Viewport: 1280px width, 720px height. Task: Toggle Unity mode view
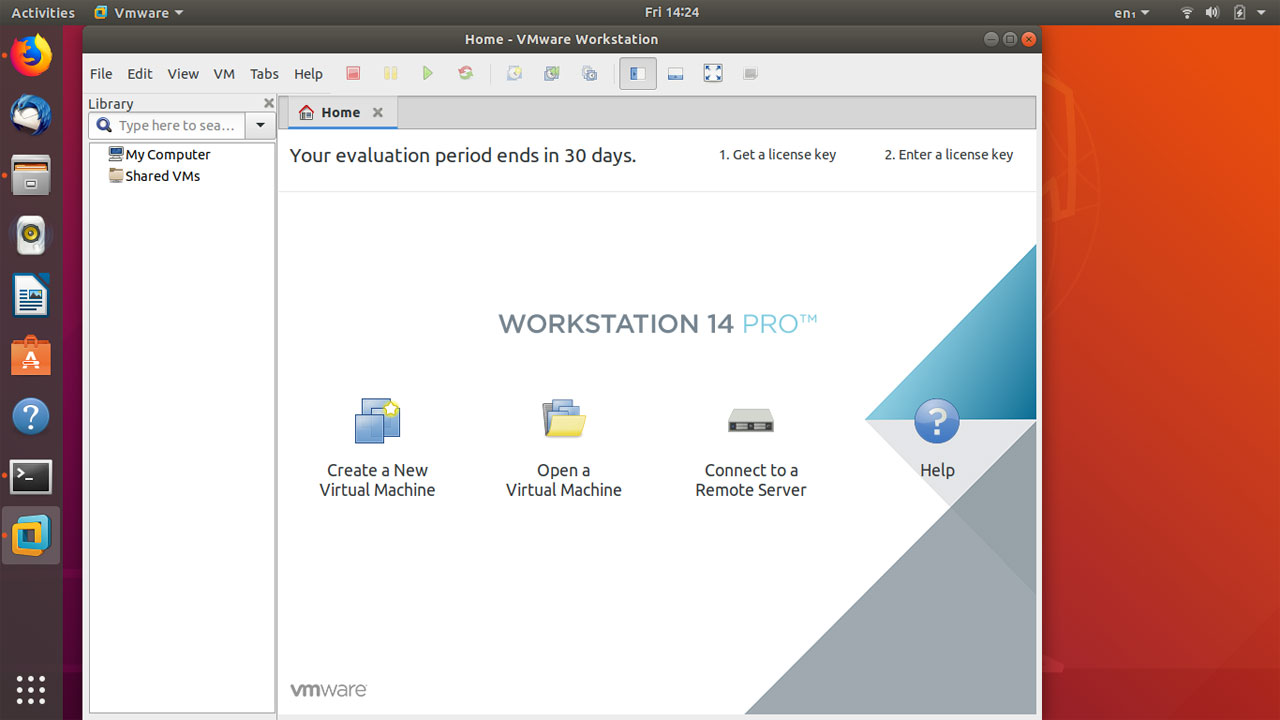tap(750, 72)
